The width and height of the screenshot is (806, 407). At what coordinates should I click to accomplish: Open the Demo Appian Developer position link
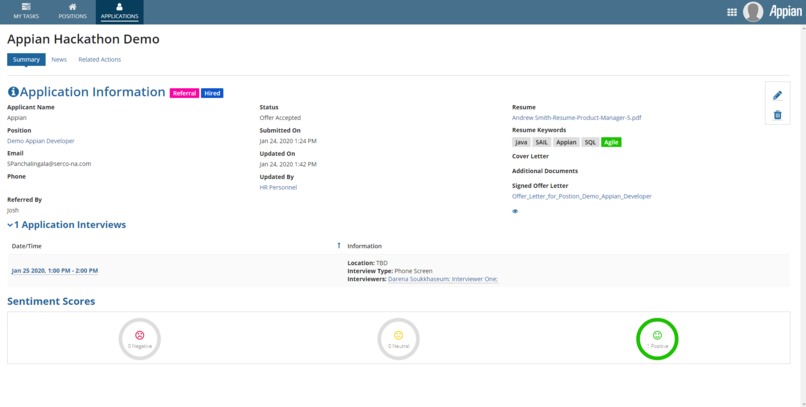(41, 141)
